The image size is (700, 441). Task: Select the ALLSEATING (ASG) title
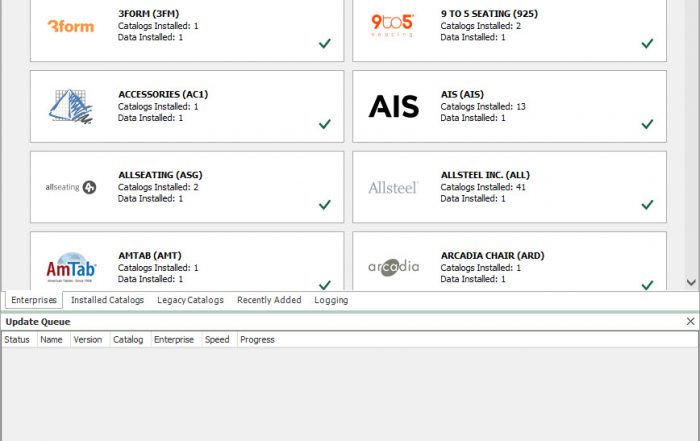click(x=160, y=175)
